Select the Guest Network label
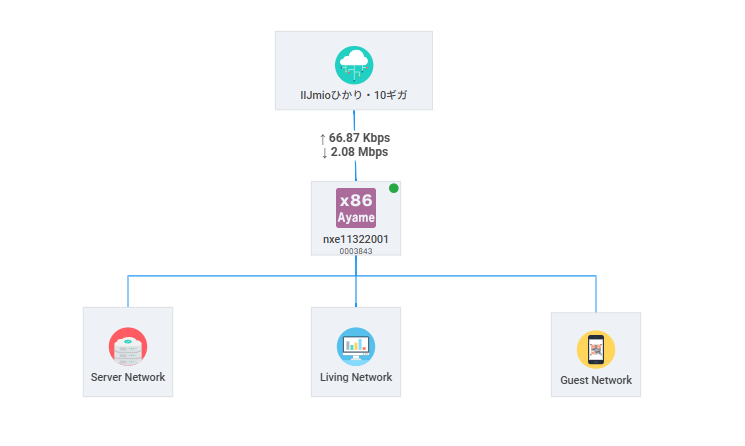745x446 pixels. [x=595, y=381]
